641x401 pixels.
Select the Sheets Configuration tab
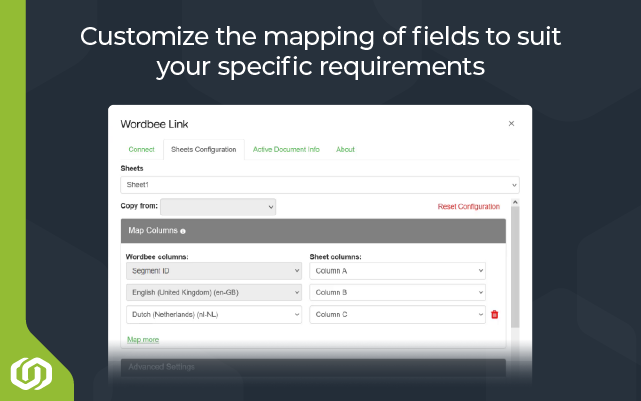pyautogui.click(x=204, y=149)
